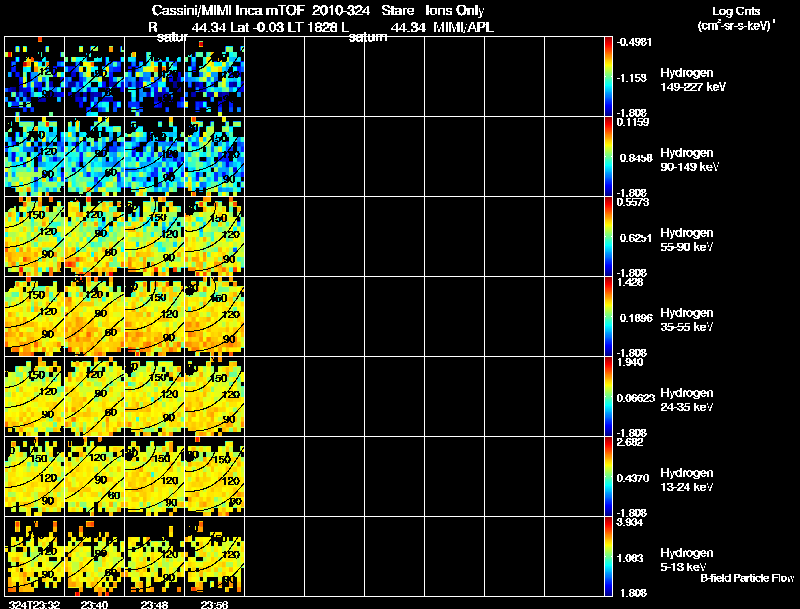
Task: Open the 23:56 image in 5-13 keV row
Action: click(214, 556)
